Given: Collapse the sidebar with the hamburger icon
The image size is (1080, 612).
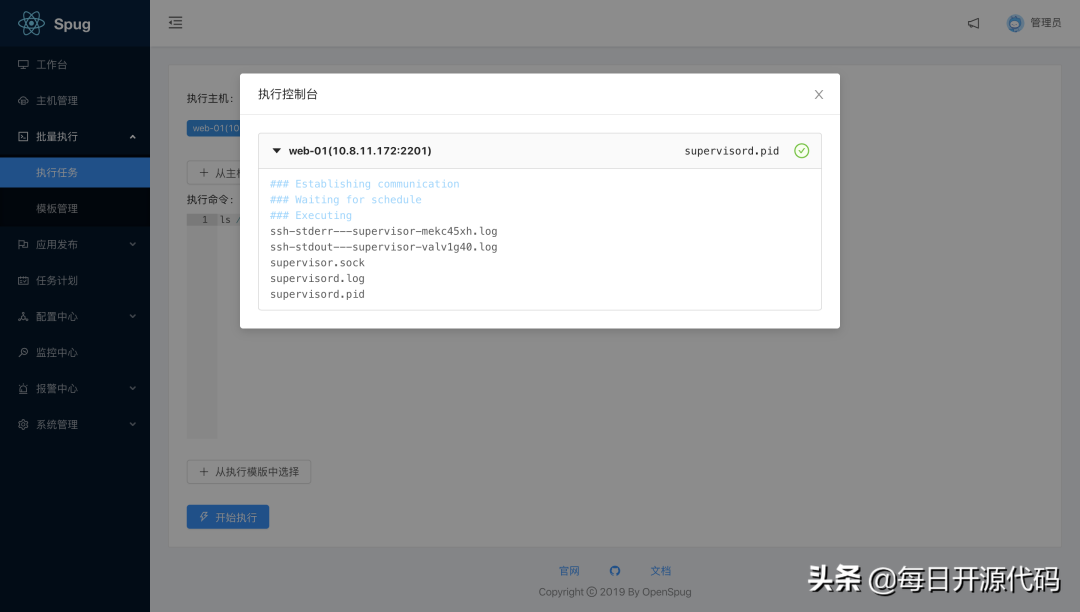Looking at the screenshot, I should point(176,22).
